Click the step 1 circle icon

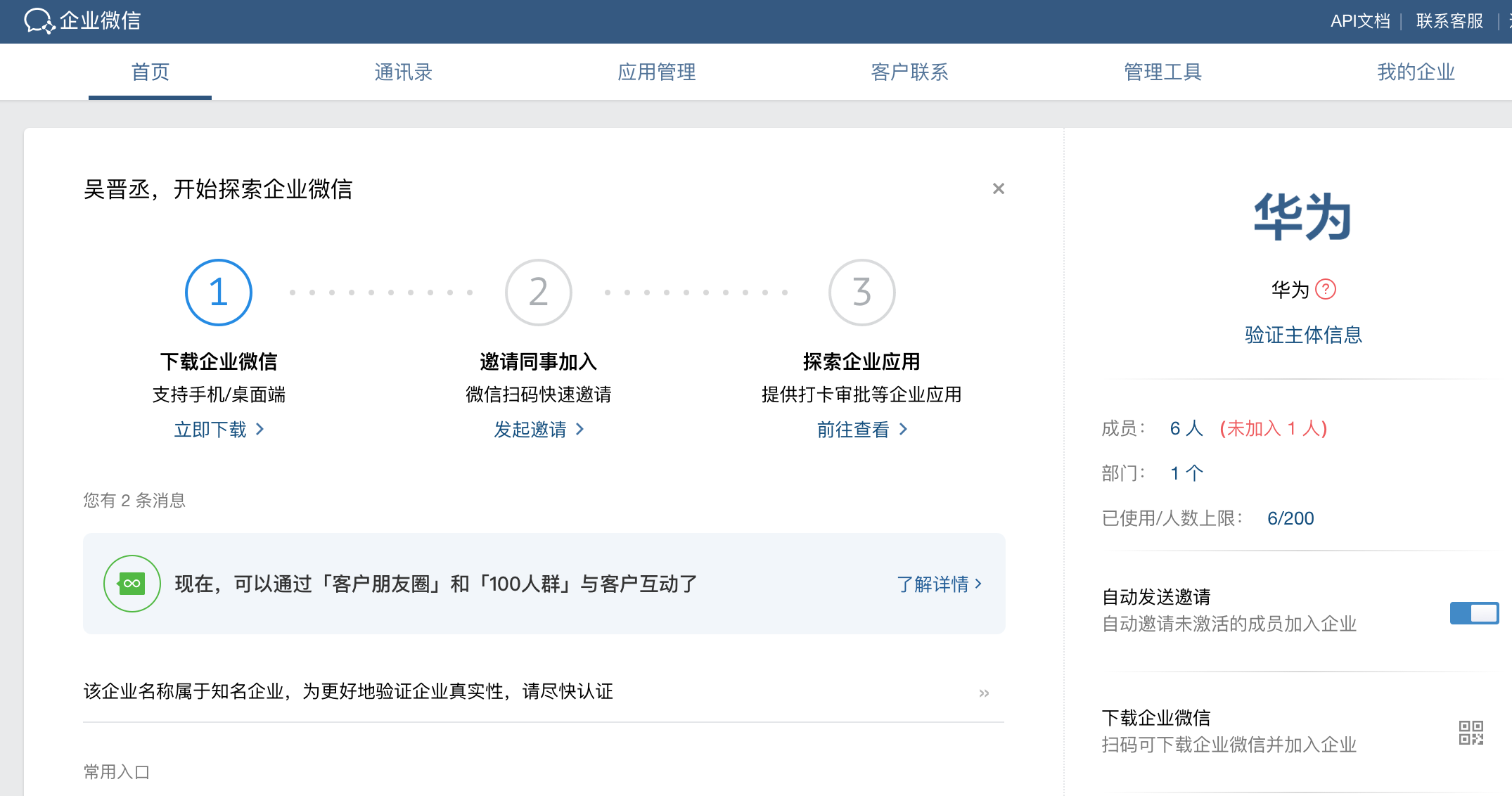(x=219, y=293)
